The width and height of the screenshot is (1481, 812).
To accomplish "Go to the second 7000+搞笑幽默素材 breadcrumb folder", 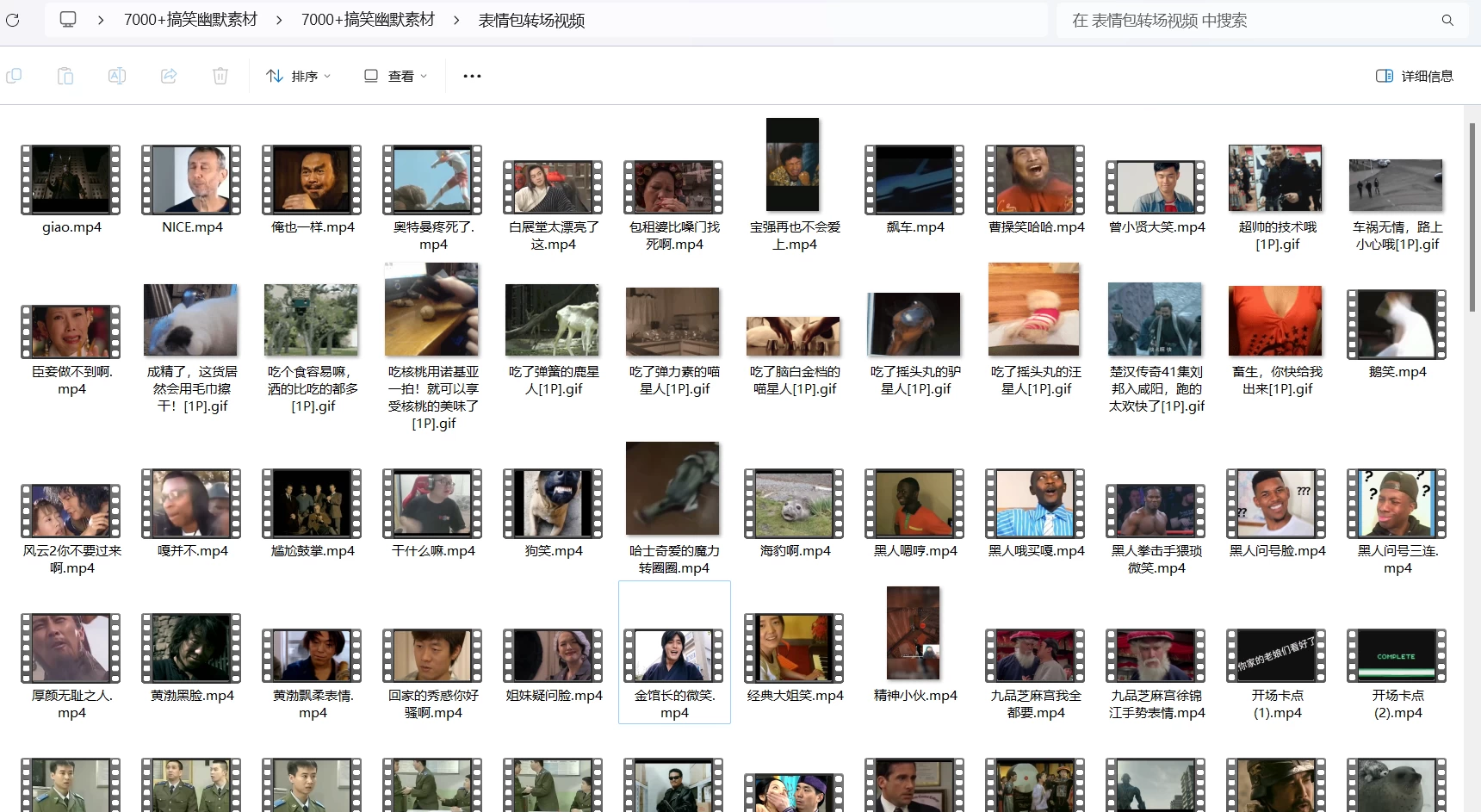I will pos(368,20).
